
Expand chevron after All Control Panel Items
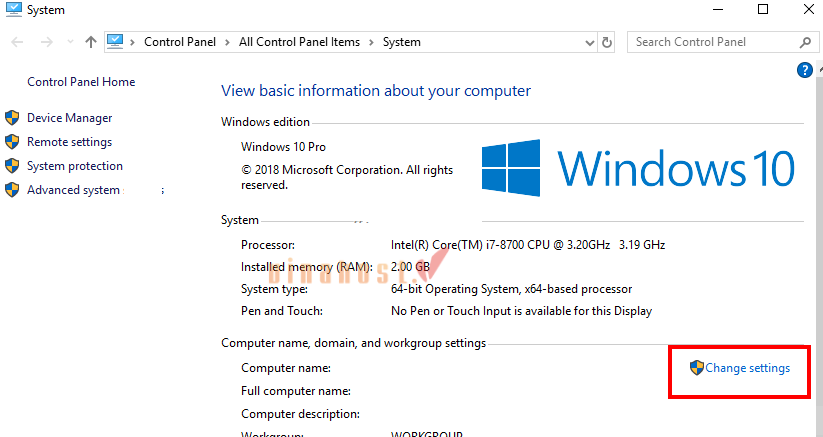coord(371,42)
